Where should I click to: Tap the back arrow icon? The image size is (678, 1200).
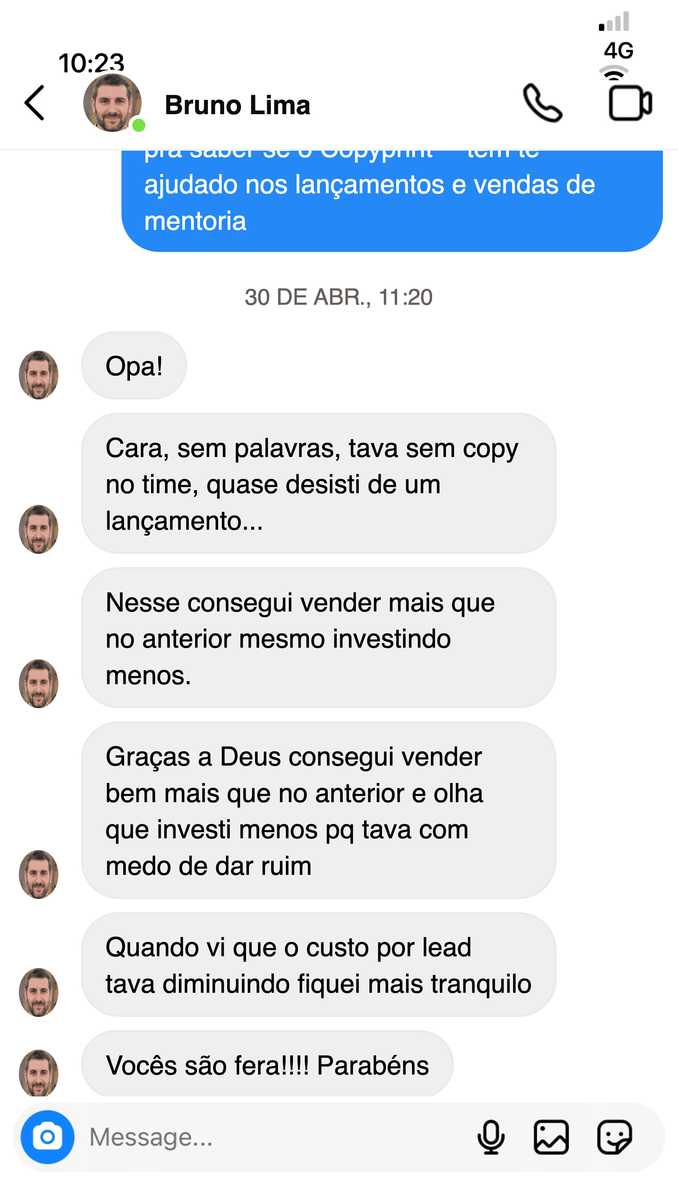pyautogui.click(x=34, y=103)
